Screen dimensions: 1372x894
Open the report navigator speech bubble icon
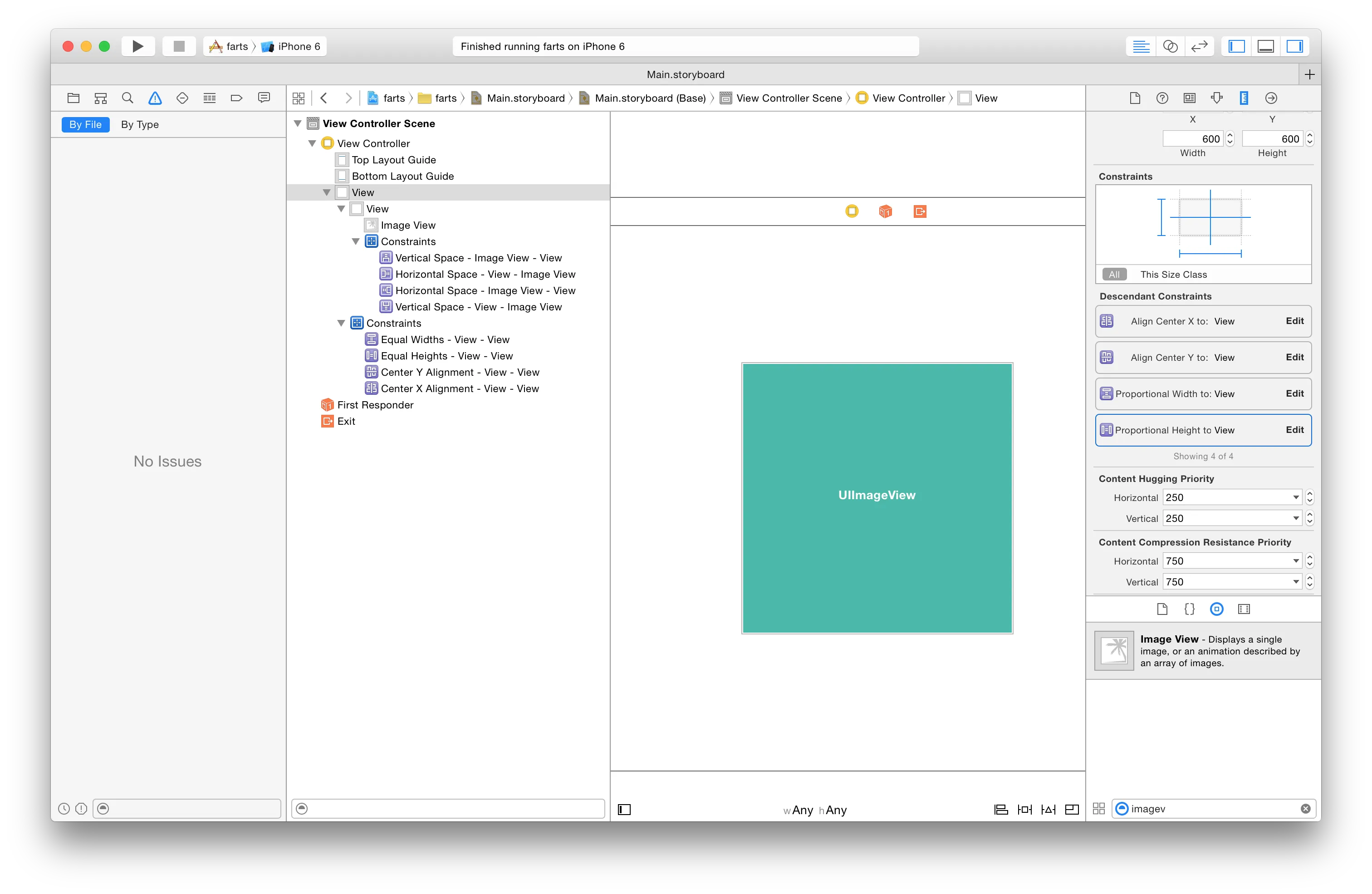[x=264, y=98]
